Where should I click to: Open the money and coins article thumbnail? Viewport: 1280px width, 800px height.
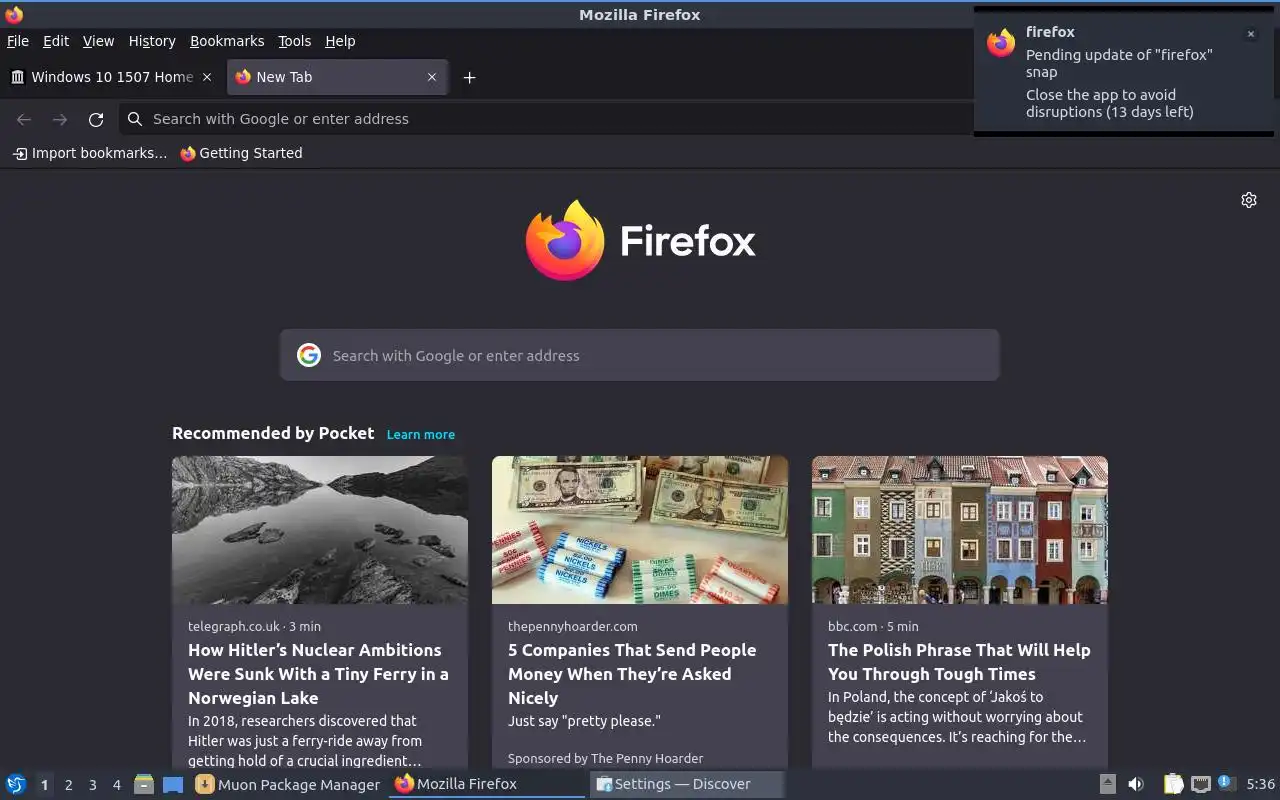pos(640,530)
